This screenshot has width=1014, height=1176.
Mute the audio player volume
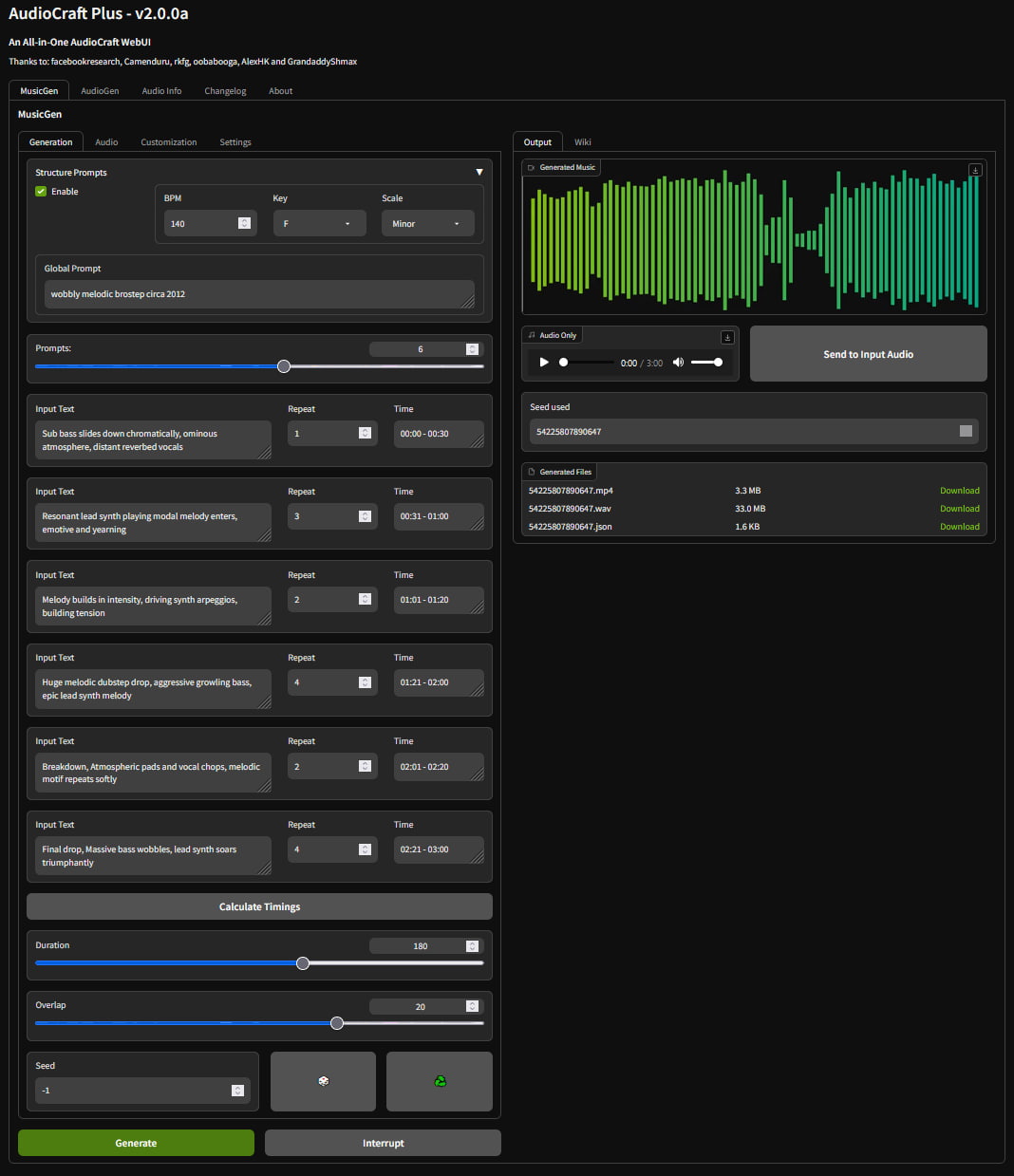click(678, 362)
